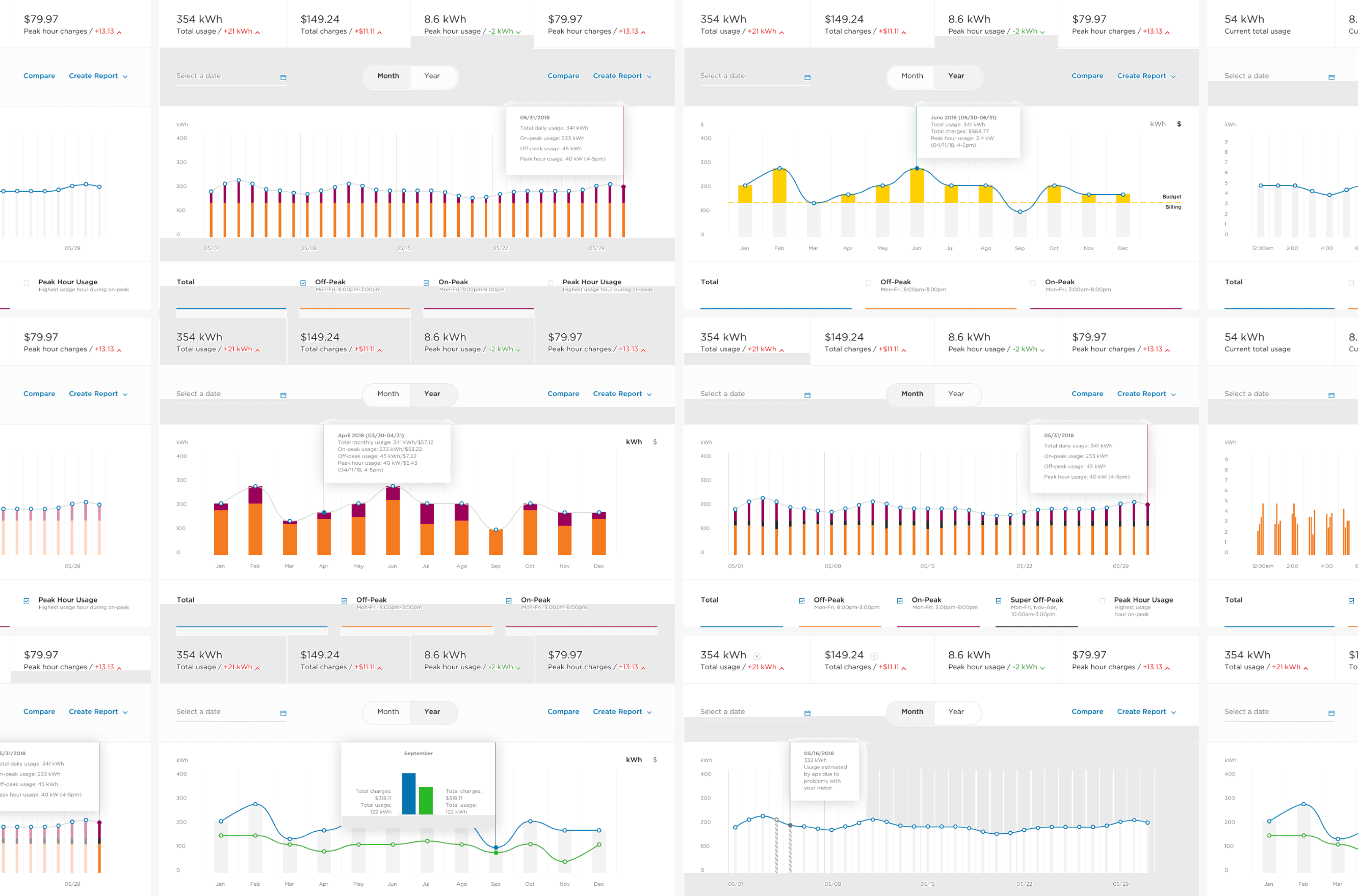Select Month tab above yellow budget chart
Viewport: 1358px width, 896px height.
click(912, 76)
